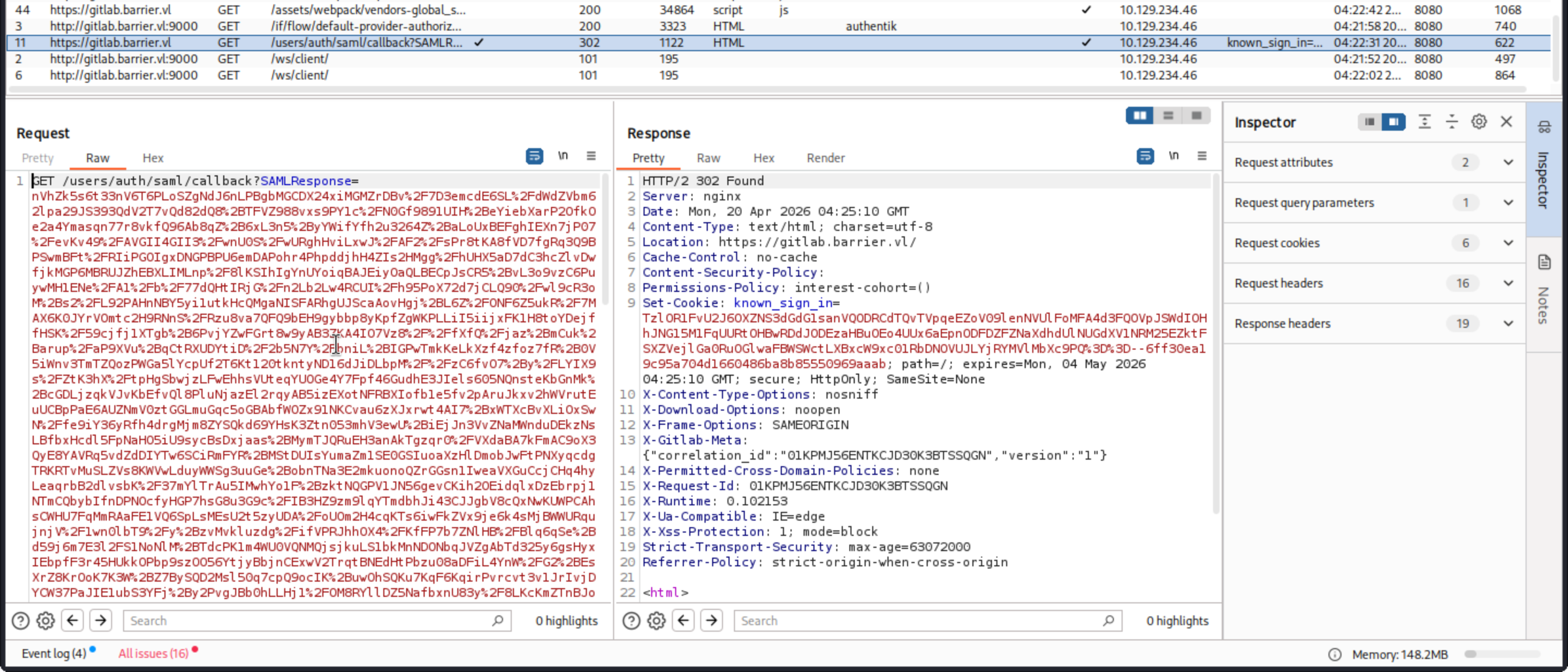The height and width of the screenshot is (672, 1568).
Task: Open Event log (4)
Action: (53, 653)
